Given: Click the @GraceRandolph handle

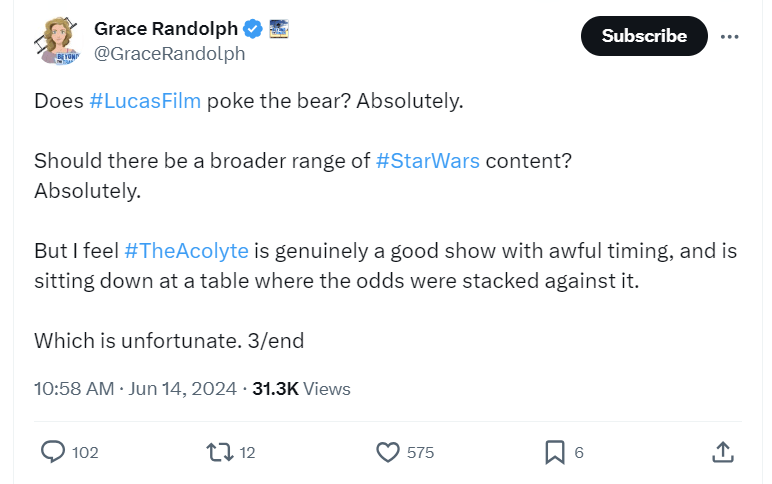Looking at the screenshot, I should [x=169, y=54].
